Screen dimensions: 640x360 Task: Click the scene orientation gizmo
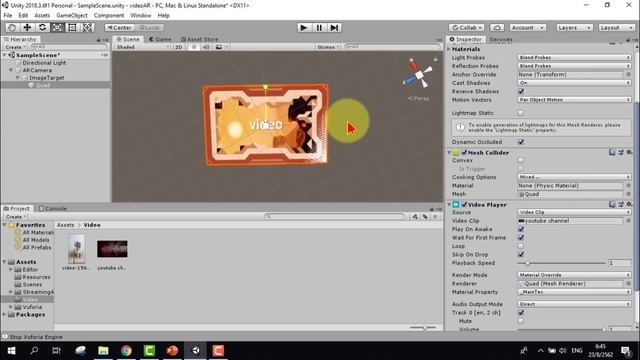click(419, 75)
